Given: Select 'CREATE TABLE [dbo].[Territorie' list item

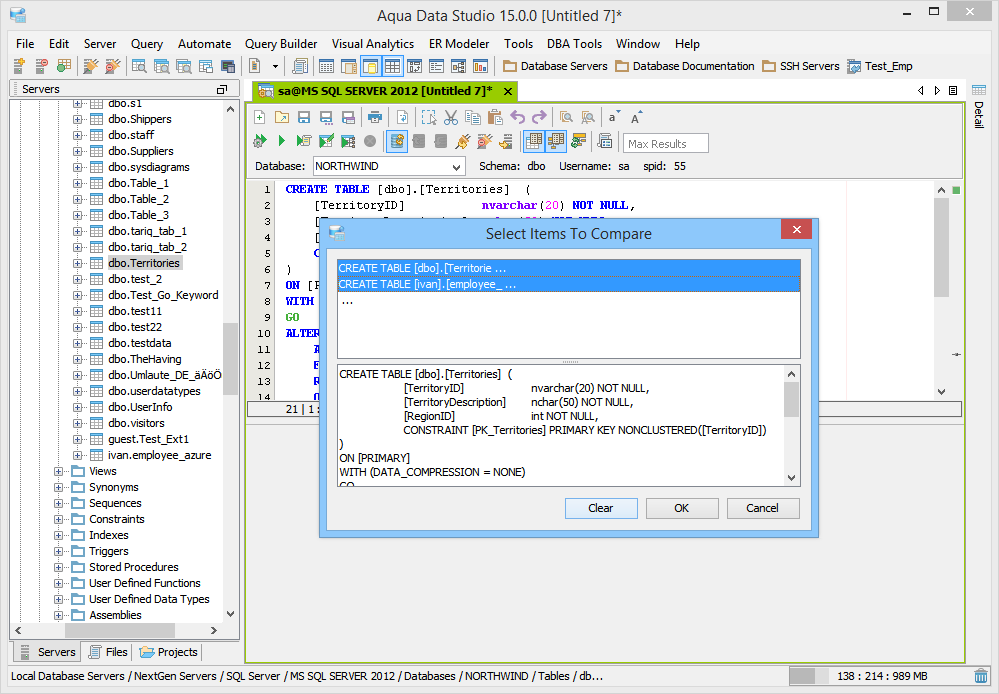Looking at the screenshot, I should 568,268.
